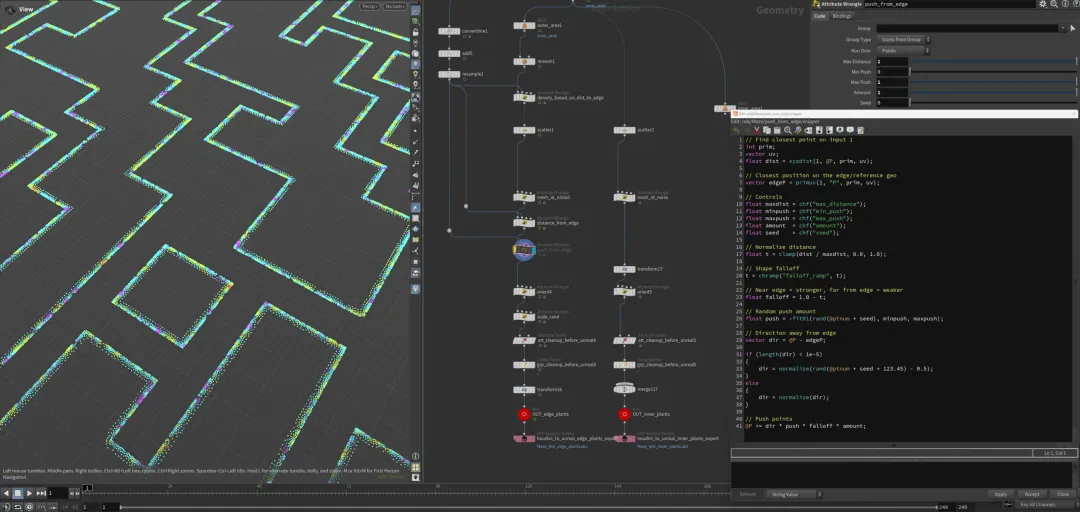The width and height of the screenshot is (1080, 512).
Task: Click the Attribute Wrangle node type icon
Action: [817, 4]
